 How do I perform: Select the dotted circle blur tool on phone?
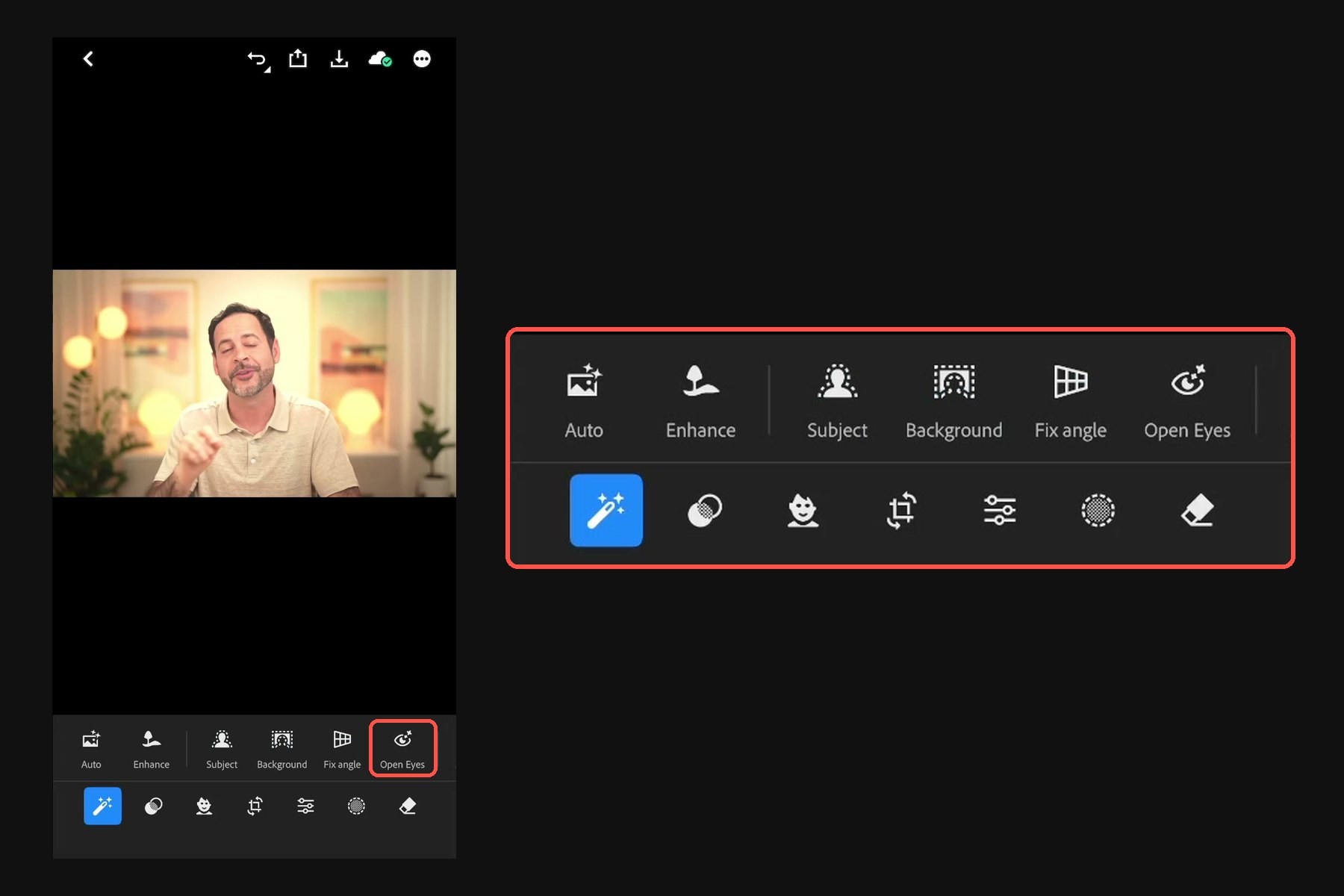tap(357, 806)
